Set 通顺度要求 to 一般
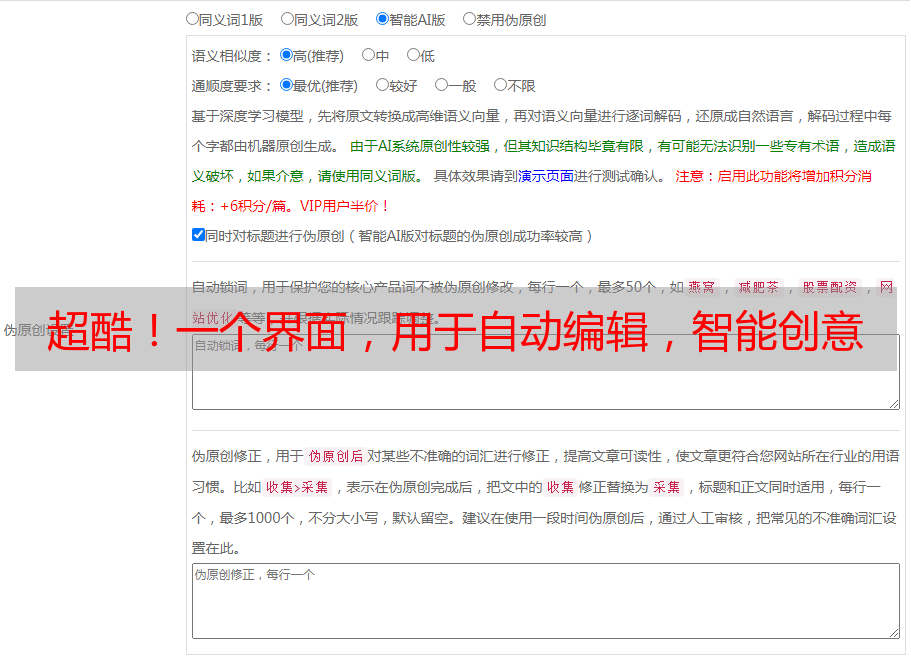The image size is (911, 658). click(x=442, y=85)
